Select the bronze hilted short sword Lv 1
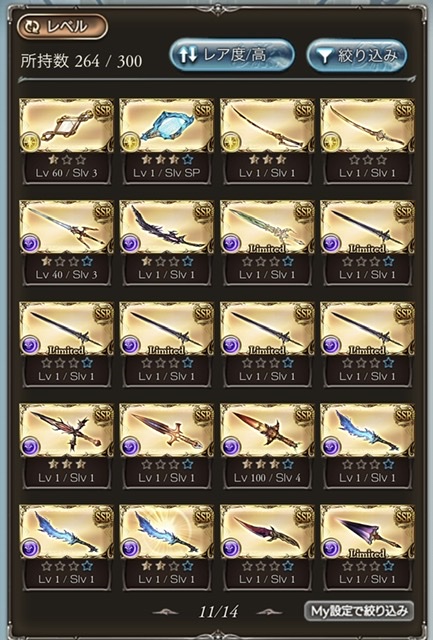Screen dimensions: 433x640 [167, 446]
